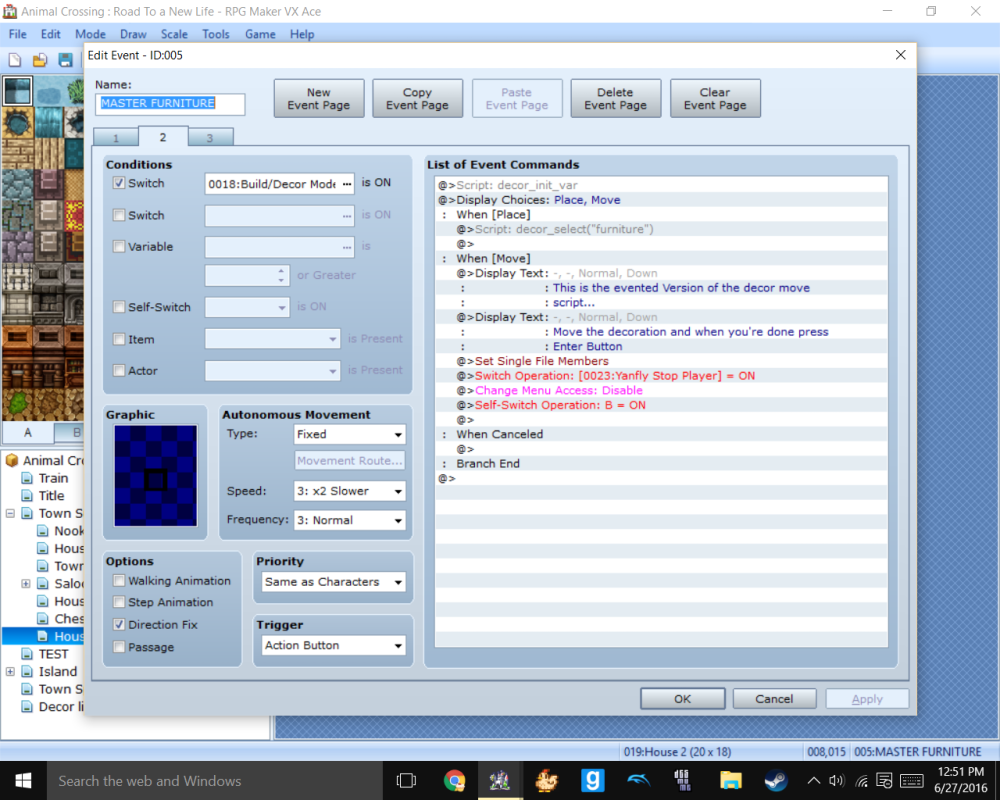This screenshot has width=1000, height=800.
Task: Click the Cancel button
Action: pyautogui.click(x=774, y=699)
